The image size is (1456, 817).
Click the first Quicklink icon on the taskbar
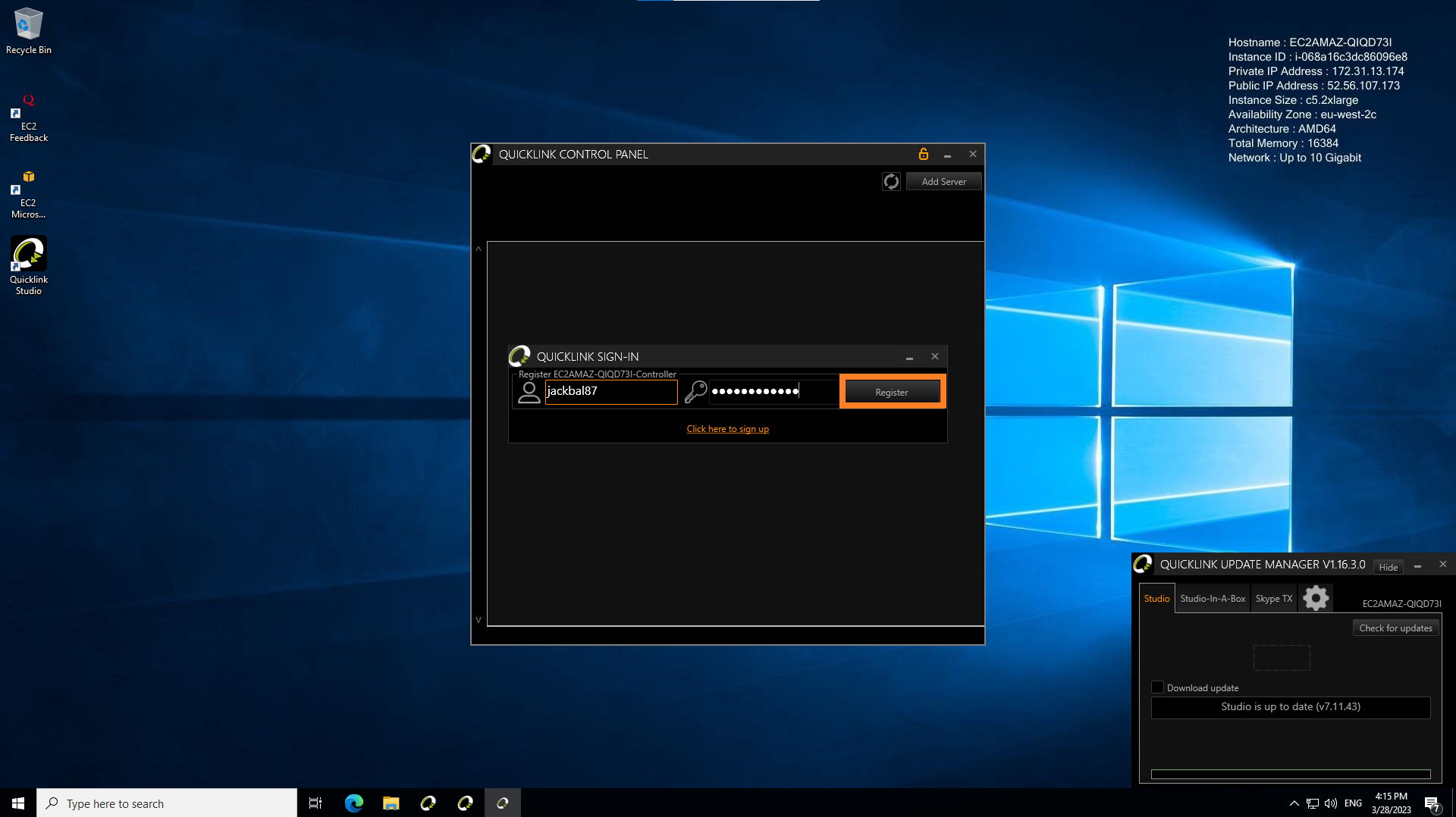click(428, 803)
